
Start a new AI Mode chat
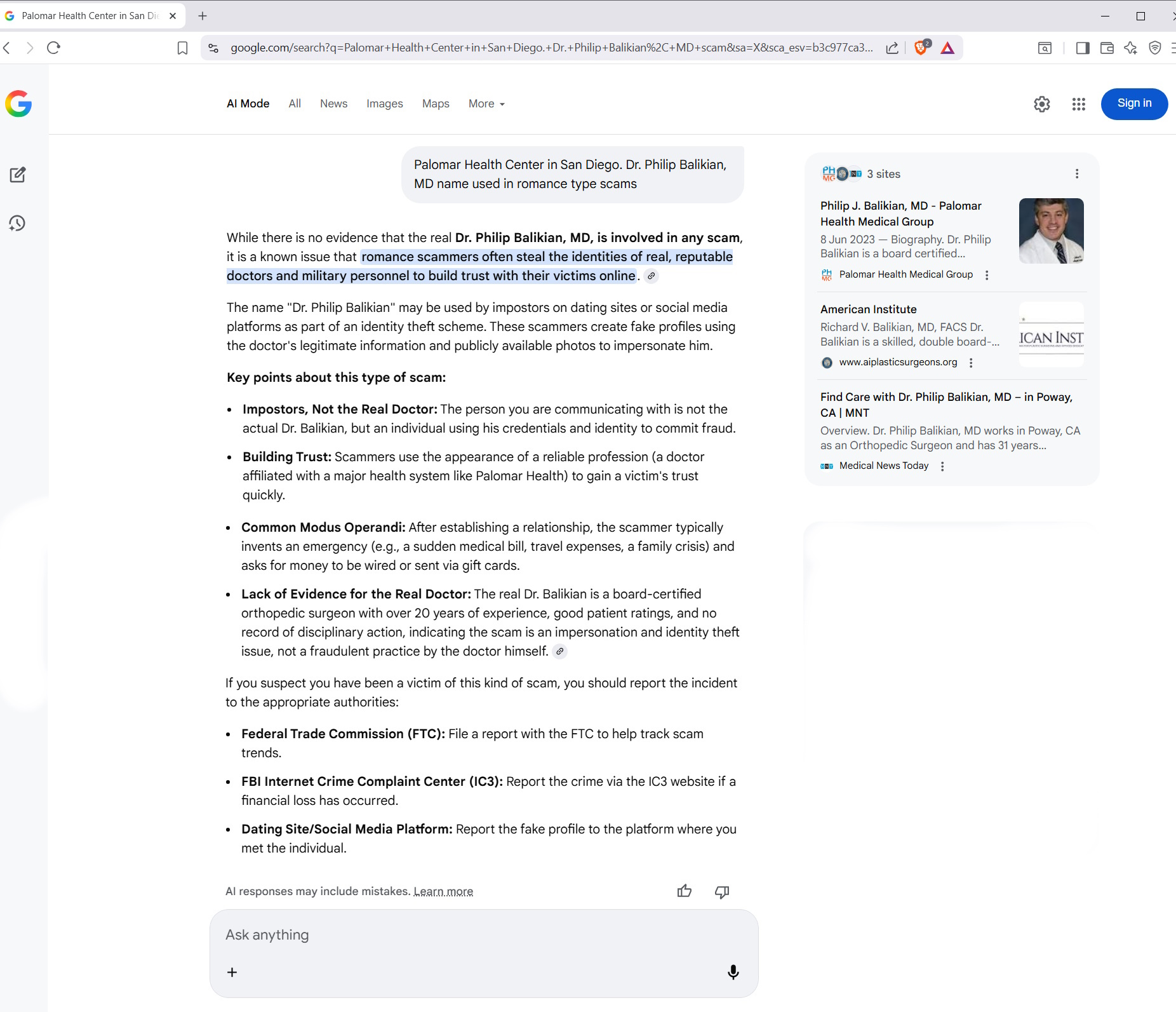point(18,175)
